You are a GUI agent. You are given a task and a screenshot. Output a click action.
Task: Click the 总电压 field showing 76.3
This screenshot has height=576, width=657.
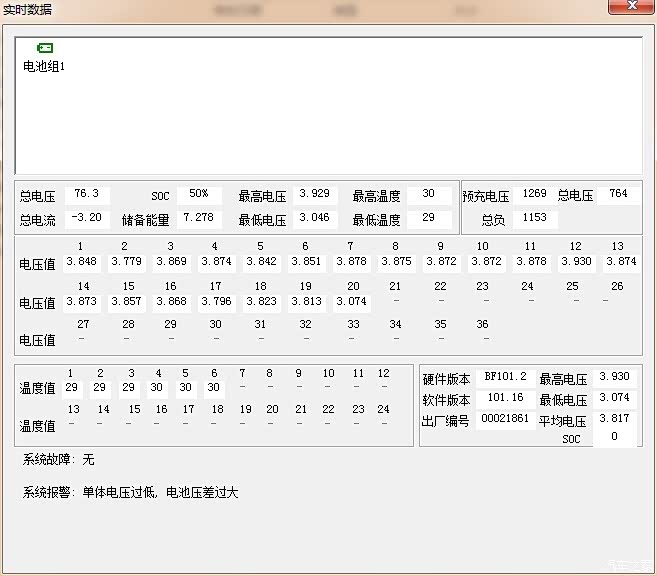(x=87, y=194)
